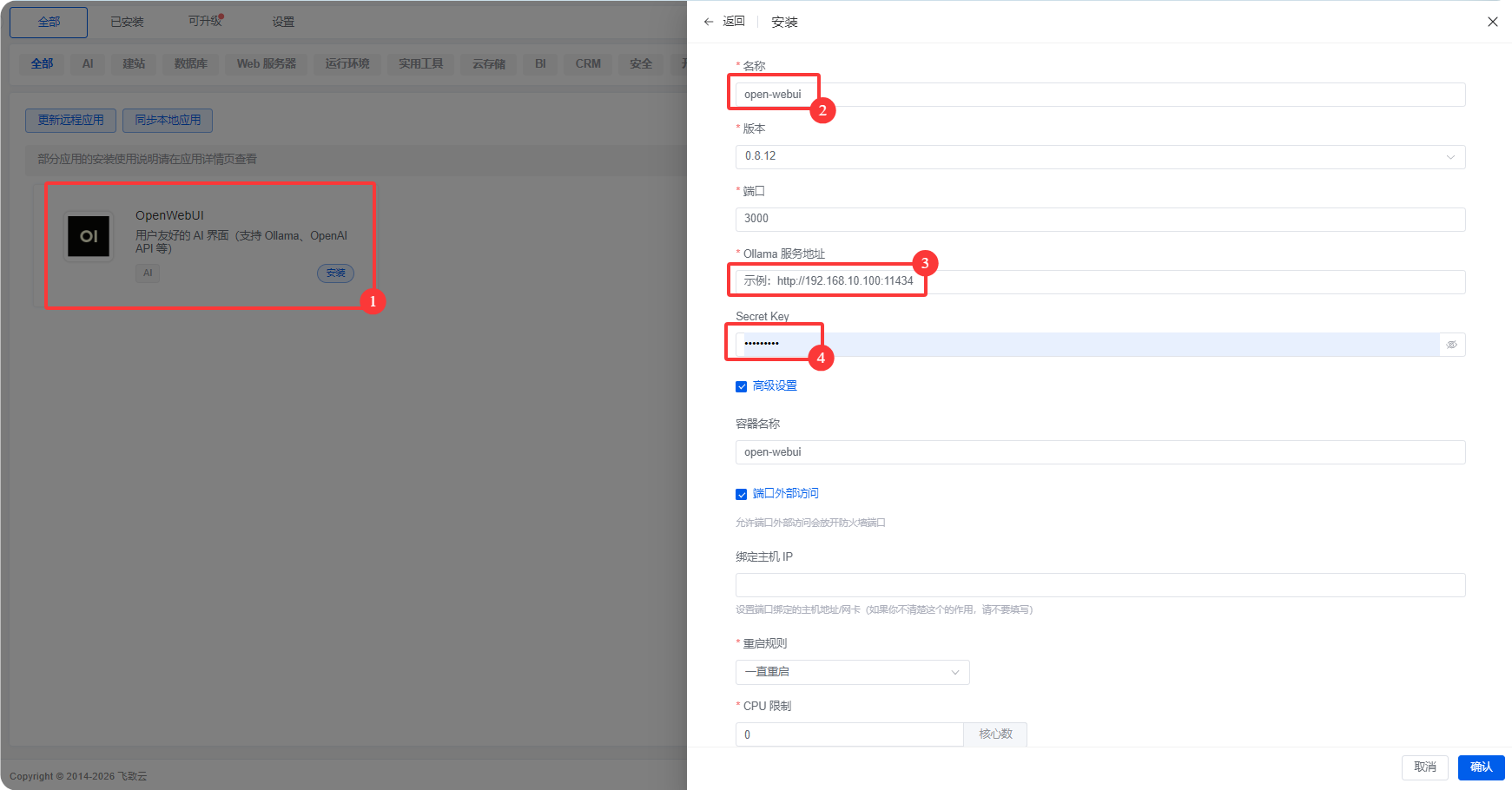Open the 设置 tab
This screenshot has width=1512, height=790.
pyautogui.click(x=283, y=22)
